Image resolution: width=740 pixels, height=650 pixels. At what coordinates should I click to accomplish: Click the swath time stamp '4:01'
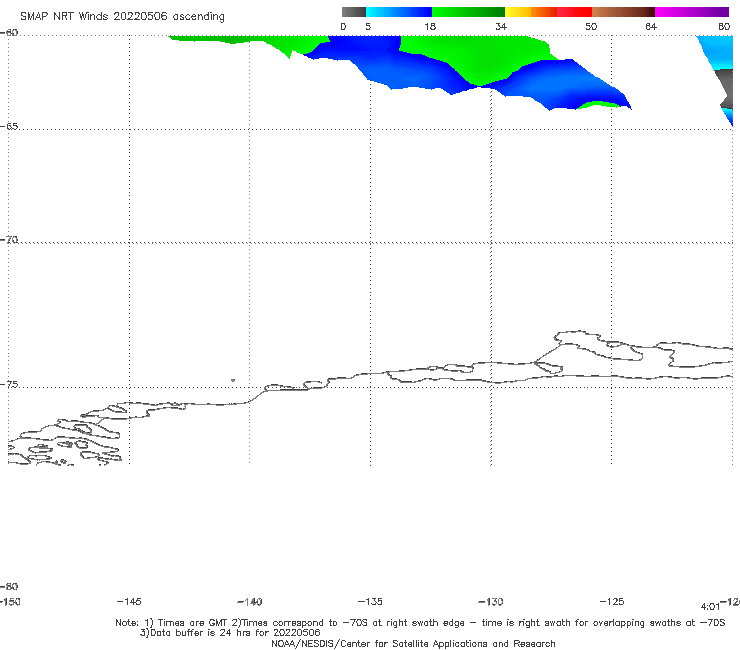point(710,607)
